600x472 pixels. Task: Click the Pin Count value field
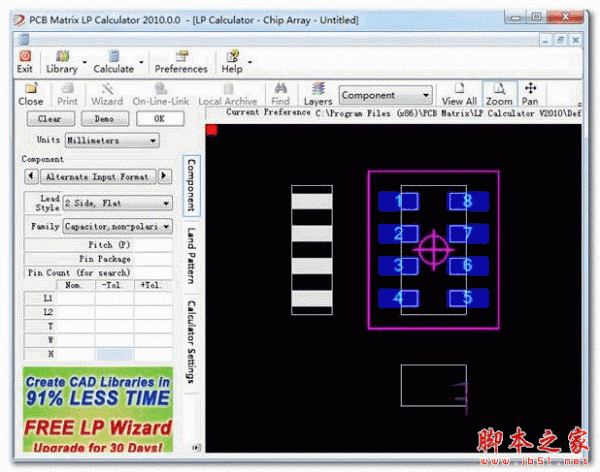point(152,273)
